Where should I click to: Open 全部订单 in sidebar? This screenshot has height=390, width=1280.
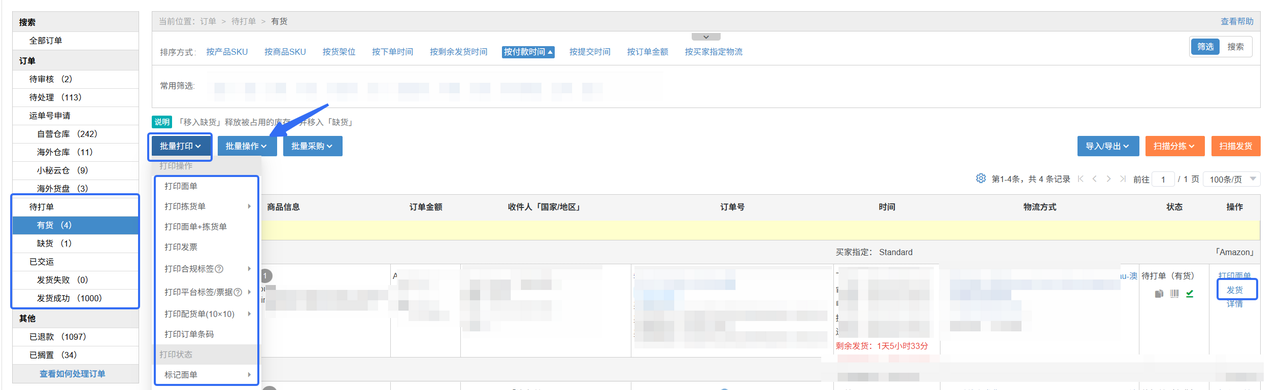[x=76, y=40]
